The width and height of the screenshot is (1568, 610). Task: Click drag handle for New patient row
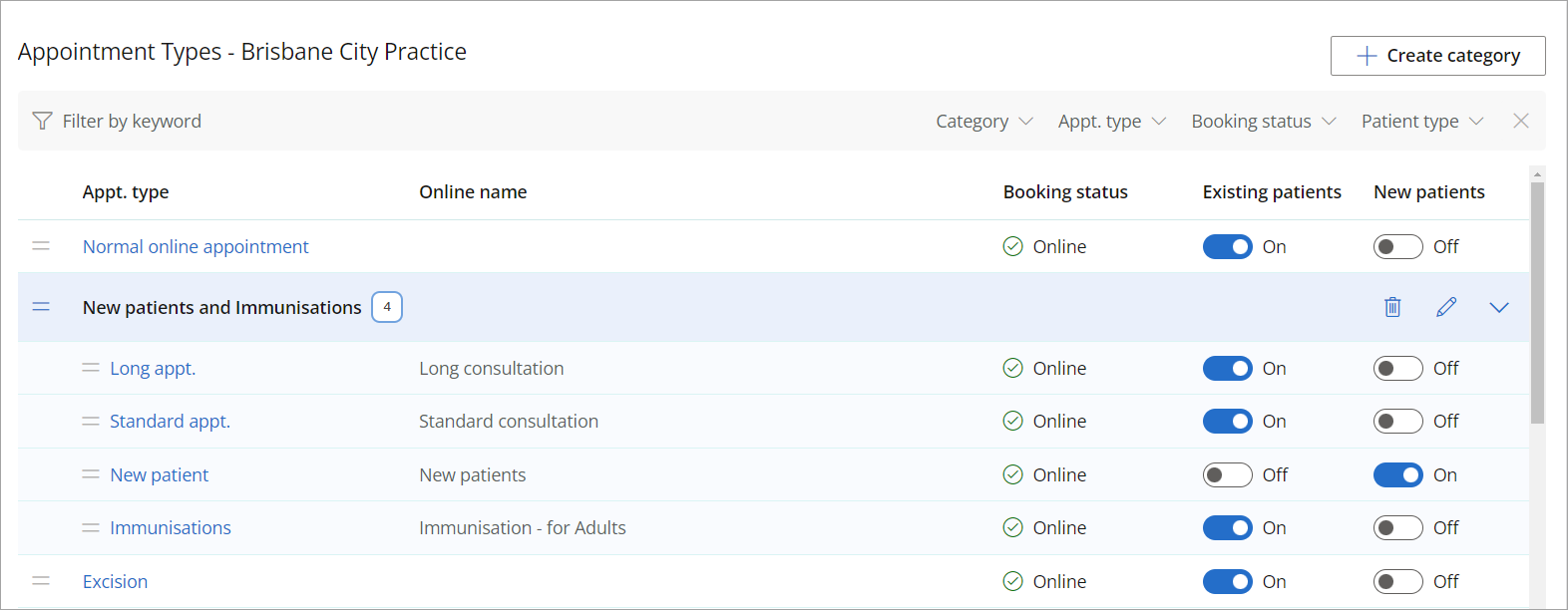91,474
